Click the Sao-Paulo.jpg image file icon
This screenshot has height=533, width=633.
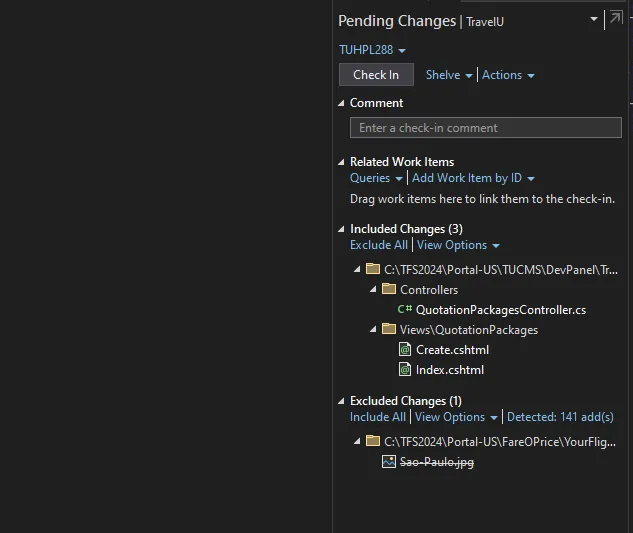[x=389, y=462]
